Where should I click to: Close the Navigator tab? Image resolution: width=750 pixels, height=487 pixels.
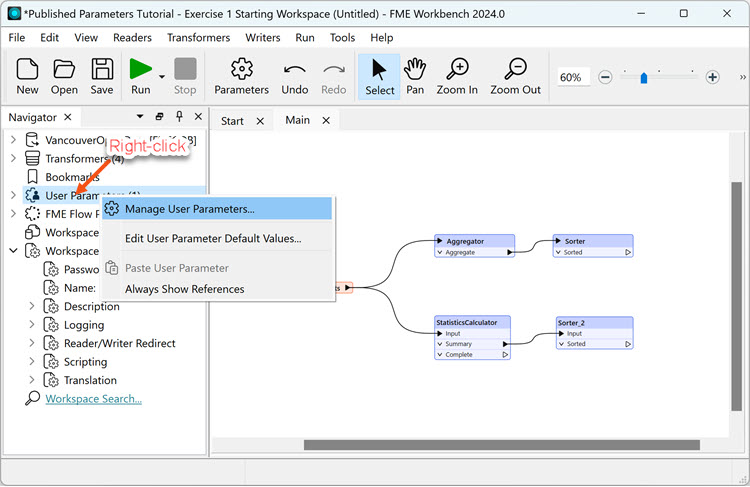pos(67,117)
